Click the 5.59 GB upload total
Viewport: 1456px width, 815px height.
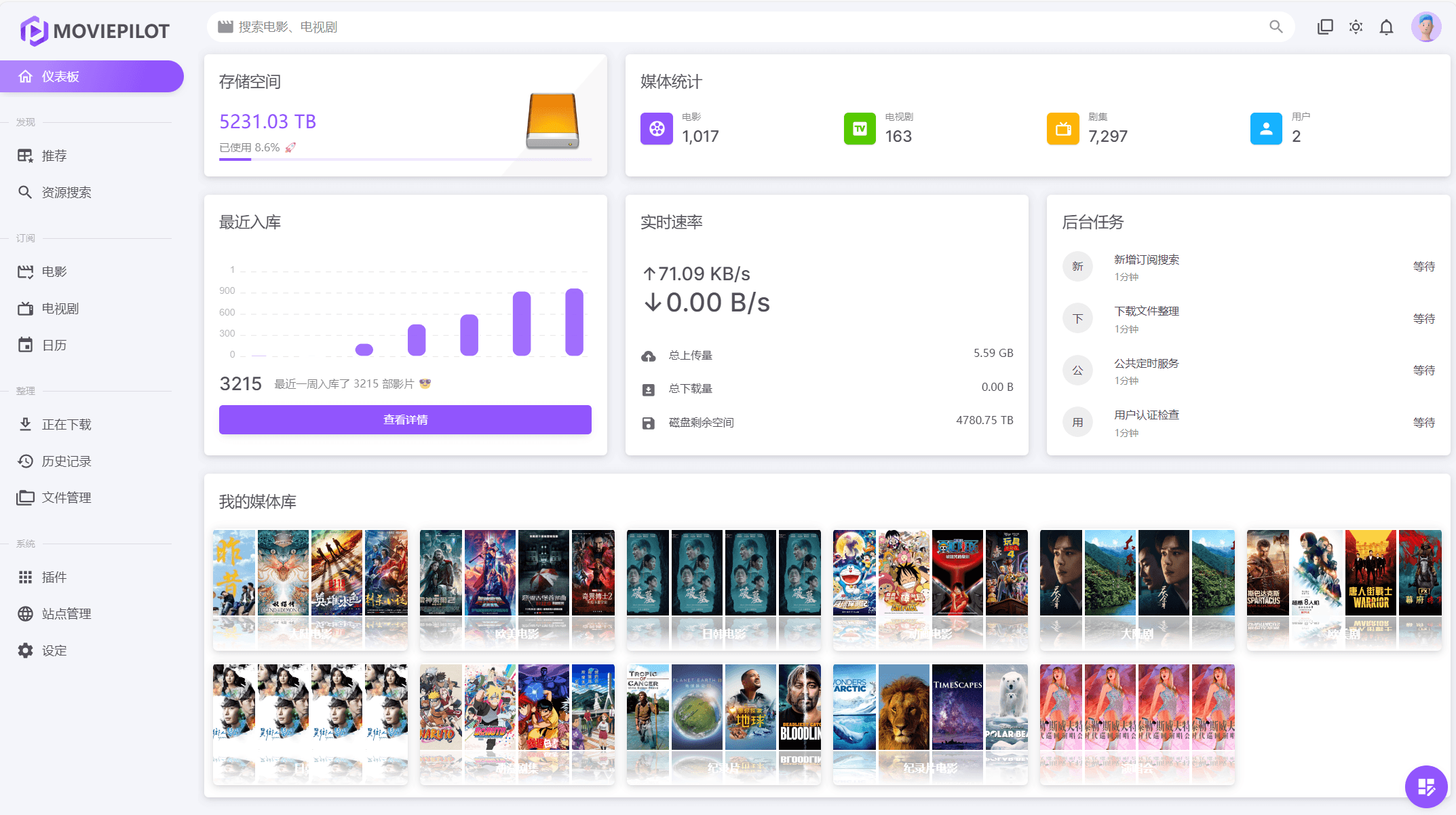993,353
